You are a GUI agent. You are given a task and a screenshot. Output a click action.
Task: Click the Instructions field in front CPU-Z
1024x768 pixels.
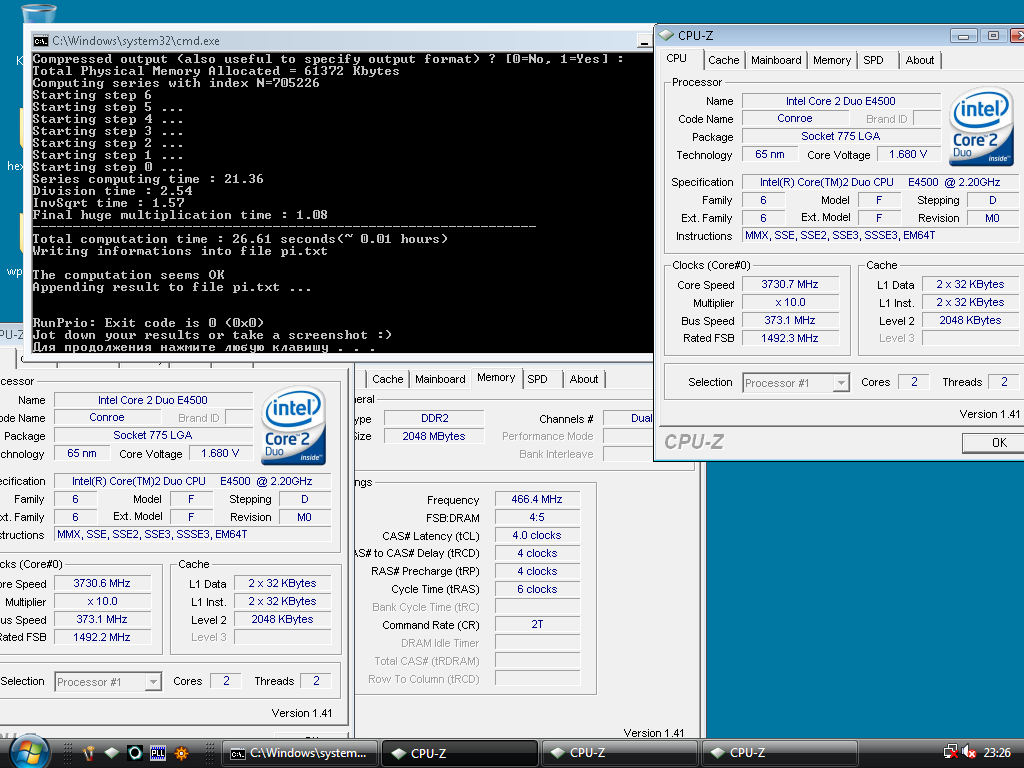880,236
